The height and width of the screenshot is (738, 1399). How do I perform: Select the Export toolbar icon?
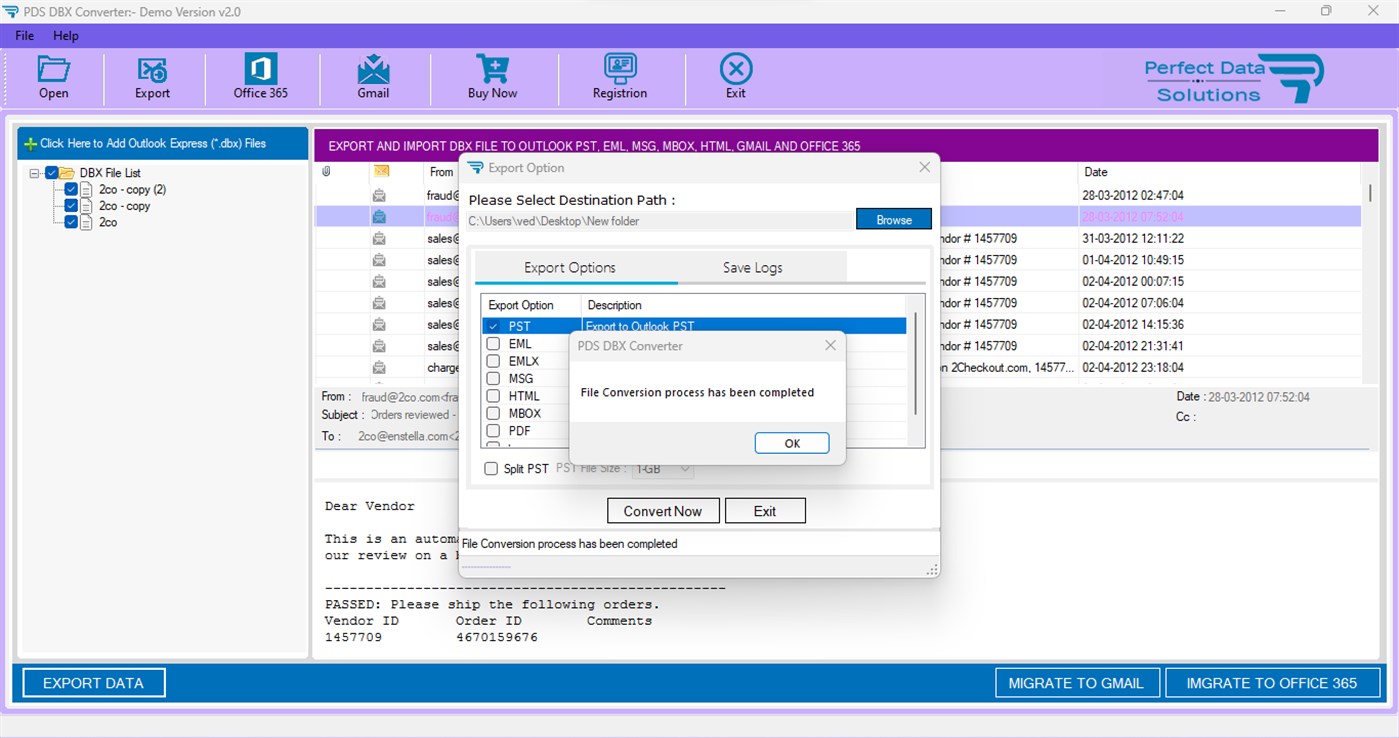(x=152, y=77)
